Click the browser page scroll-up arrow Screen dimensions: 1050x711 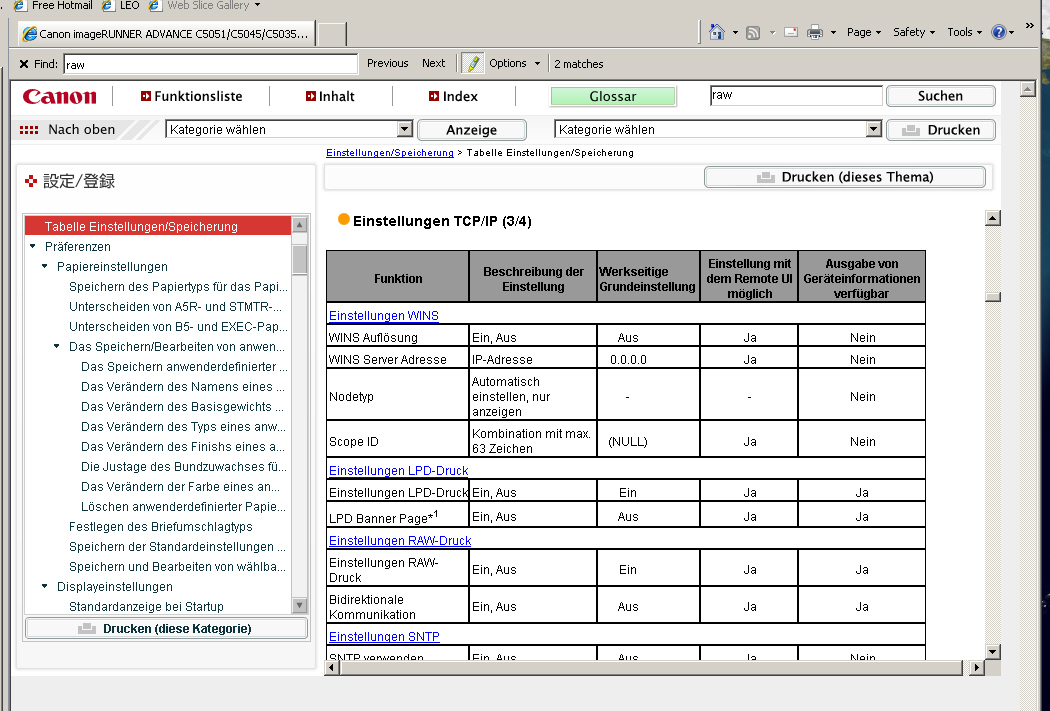point(1028,89)
